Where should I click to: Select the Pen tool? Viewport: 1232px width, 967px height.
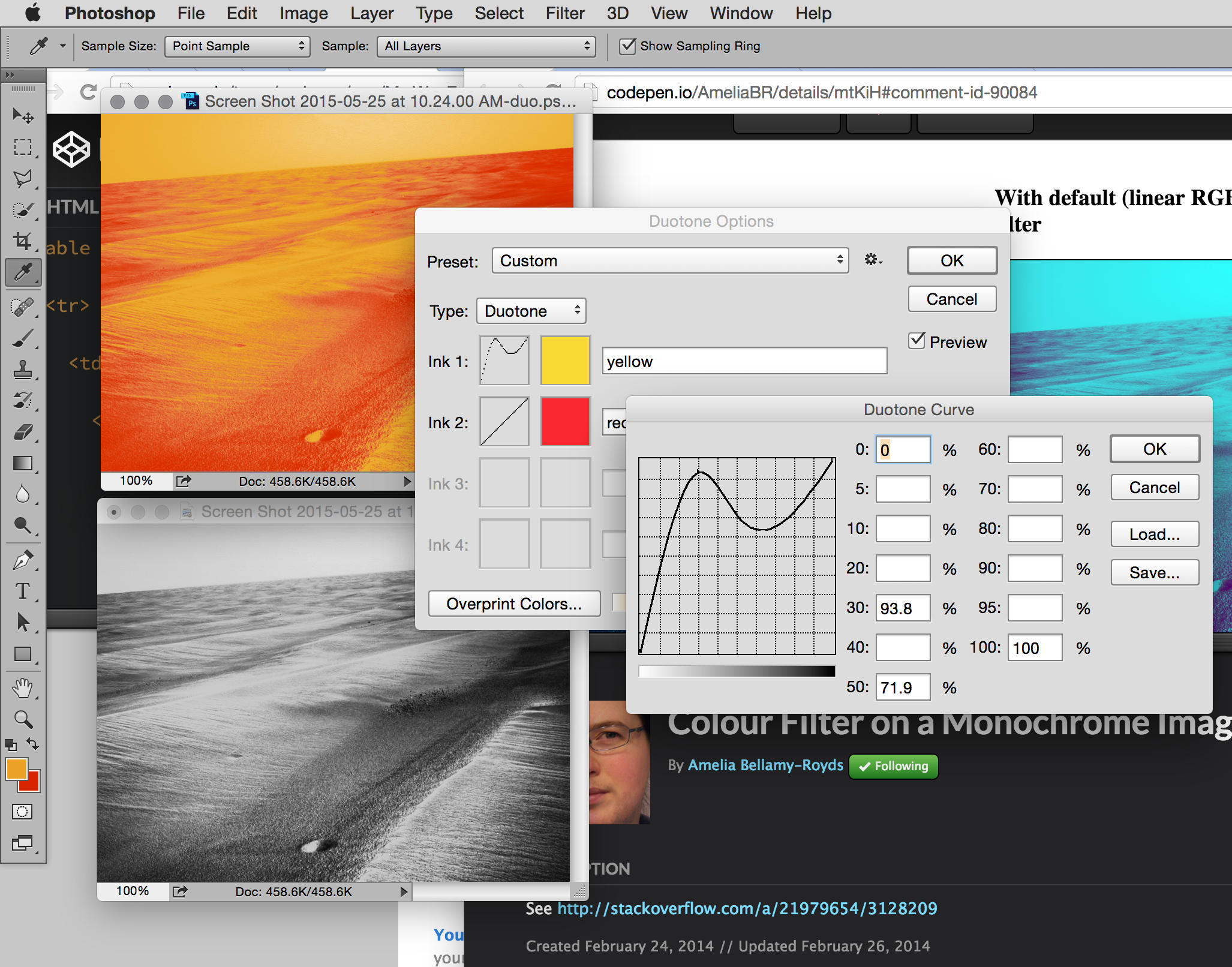point(23,560)
